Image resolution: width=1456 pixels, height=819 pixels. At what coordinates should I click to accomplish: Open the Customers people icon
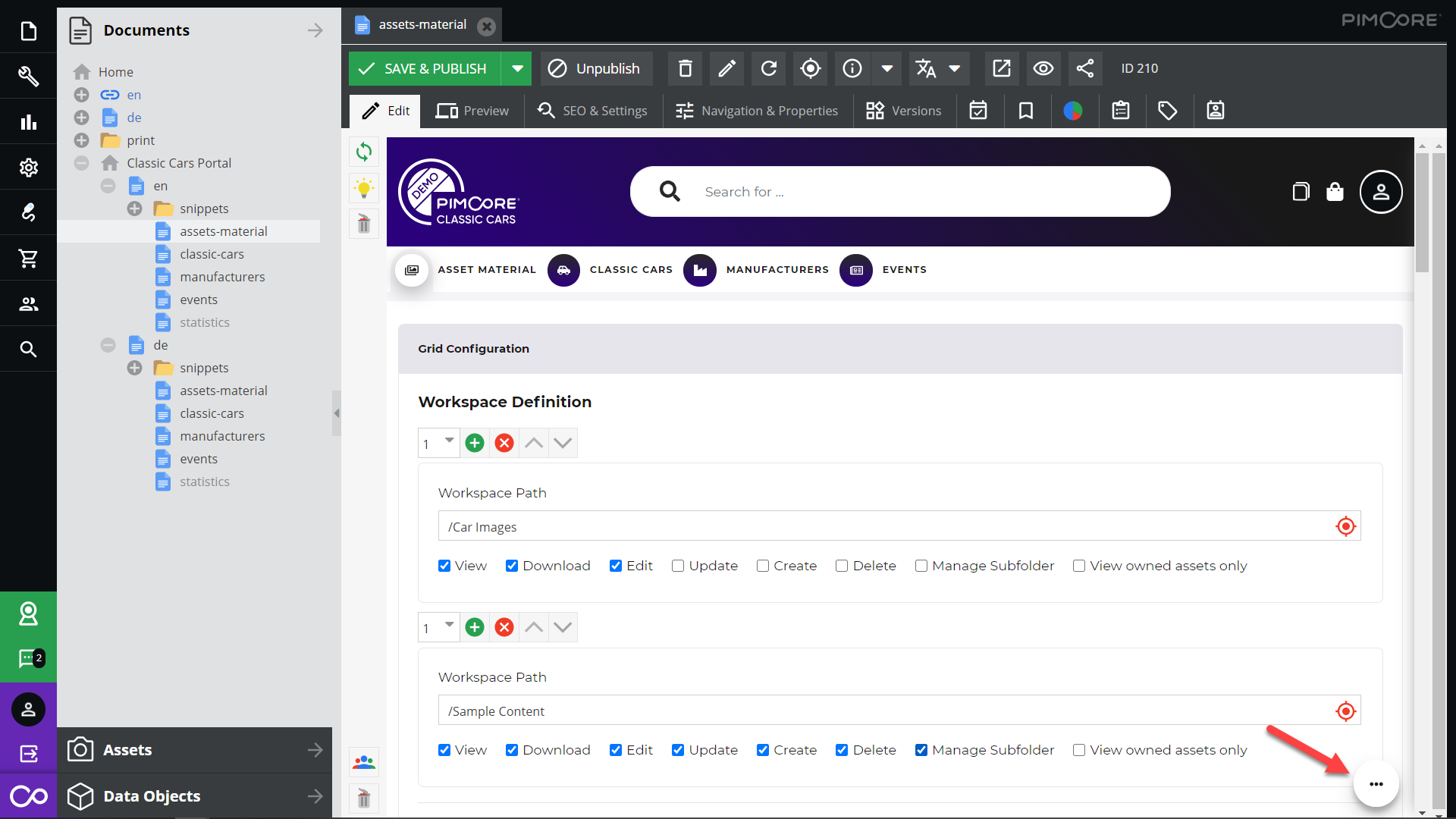(x=28, y=303)
